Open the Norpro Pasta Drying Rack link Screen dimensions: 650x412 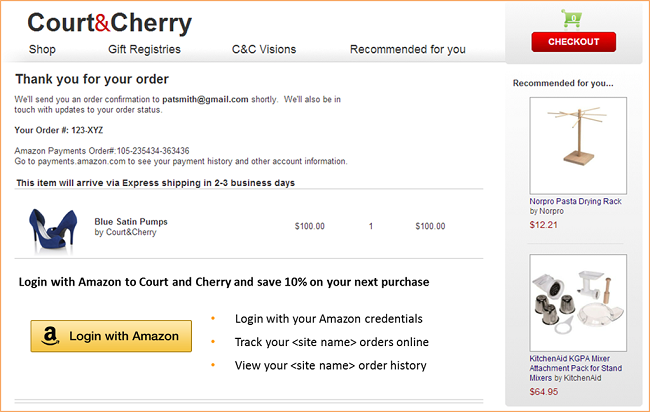tap(575, 201)
